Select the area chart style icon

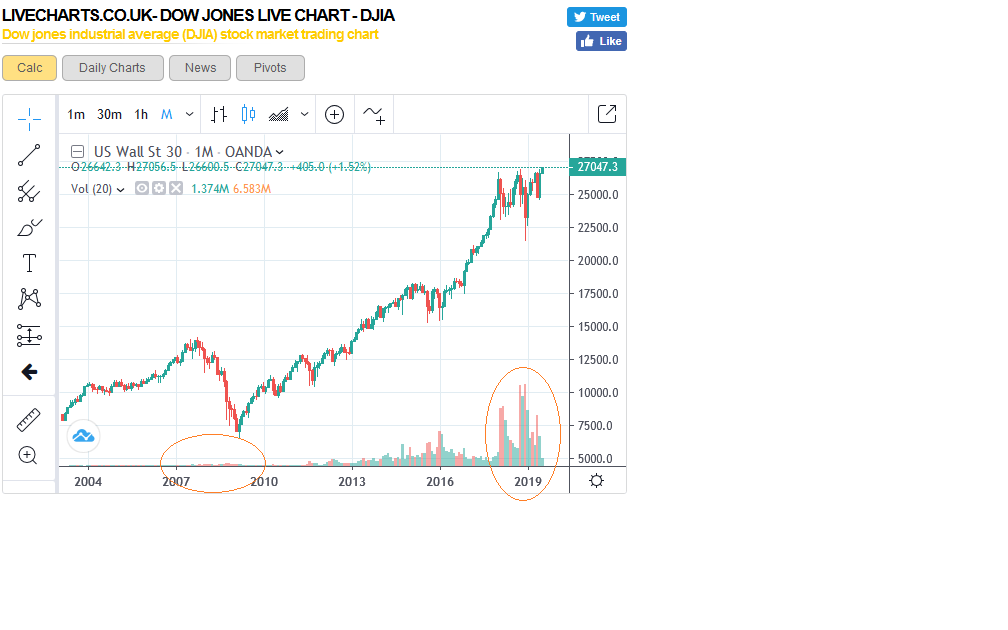coord(278,114)
